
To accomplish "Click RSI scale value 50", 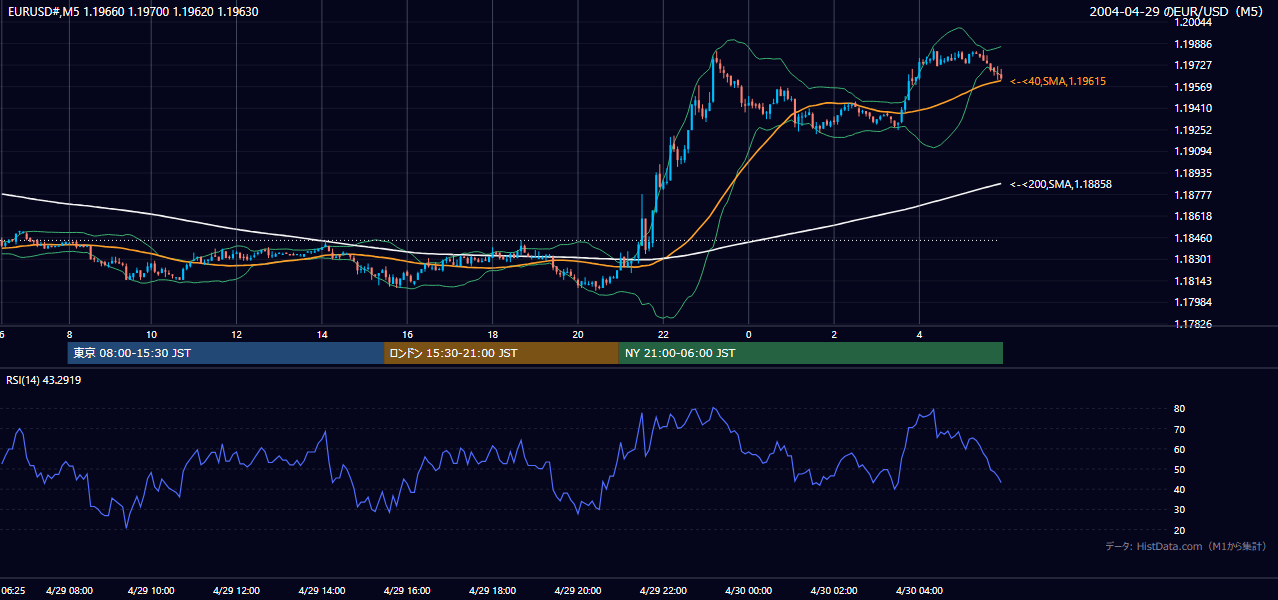I will point(1180,469).
